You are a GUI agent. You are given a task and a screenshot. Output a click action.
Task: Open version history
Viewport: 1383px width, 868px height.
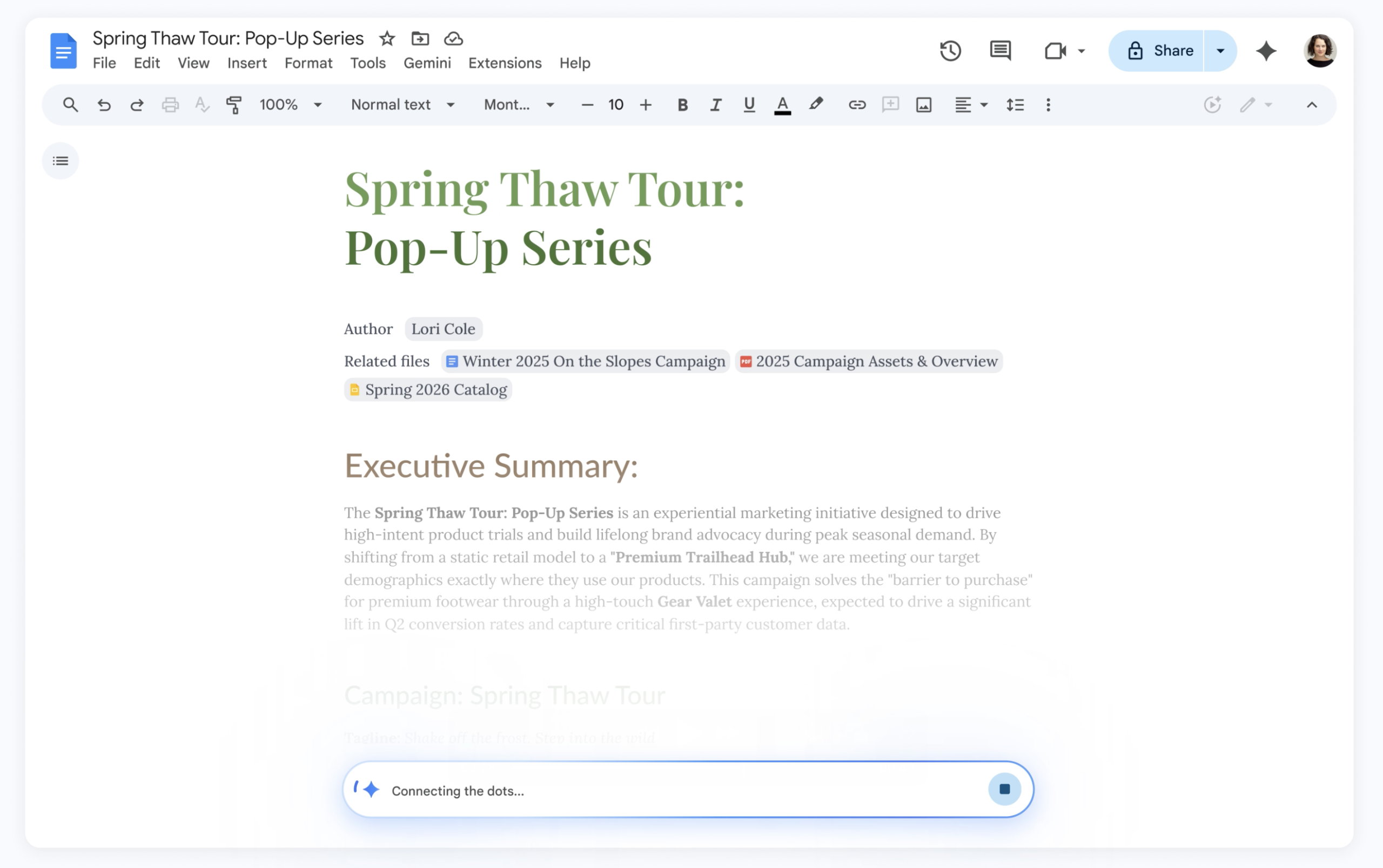(951, 51)
